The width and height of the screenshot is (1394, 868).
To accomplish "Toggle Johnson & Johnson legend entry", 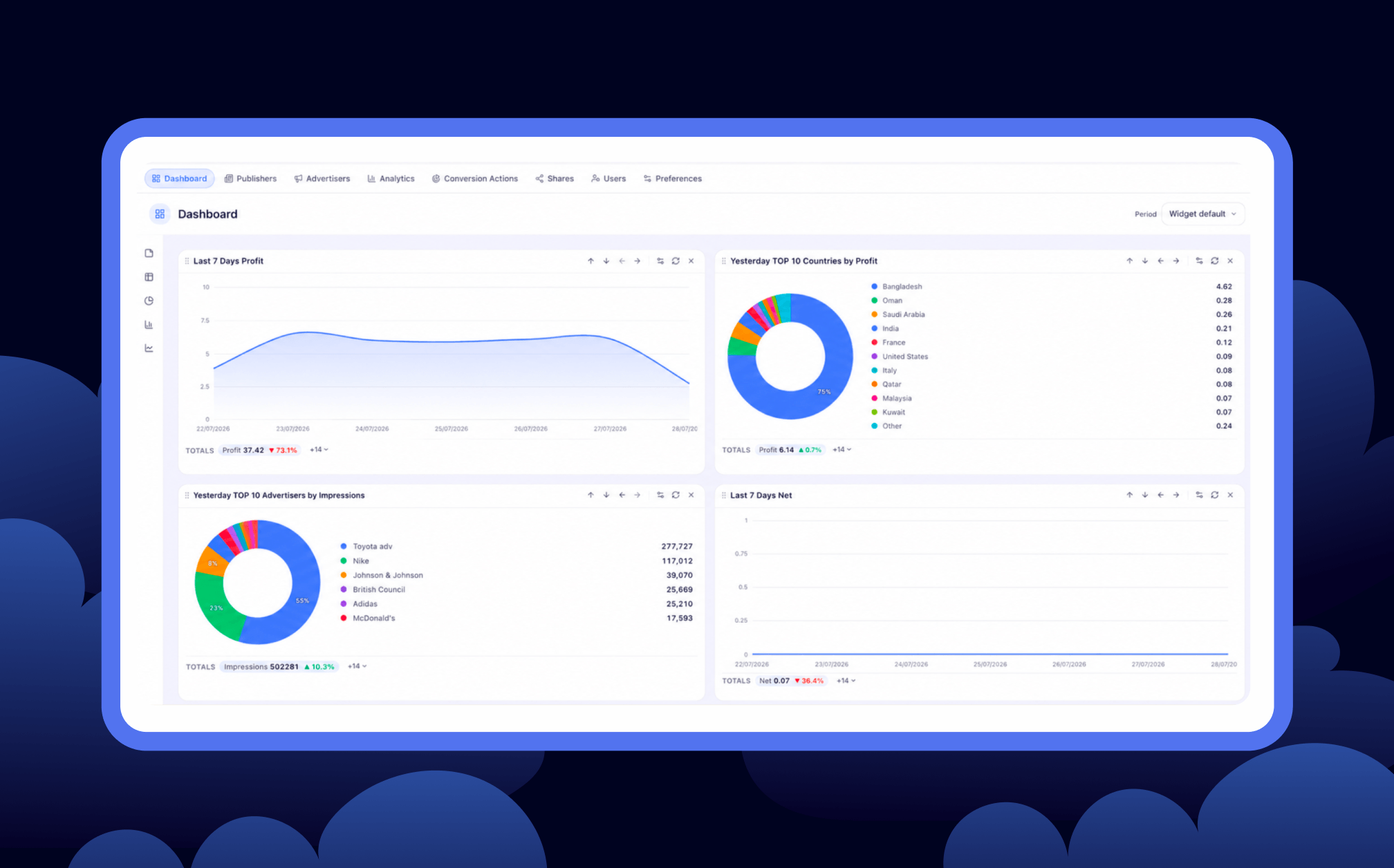I will click(x=382, y=575).
